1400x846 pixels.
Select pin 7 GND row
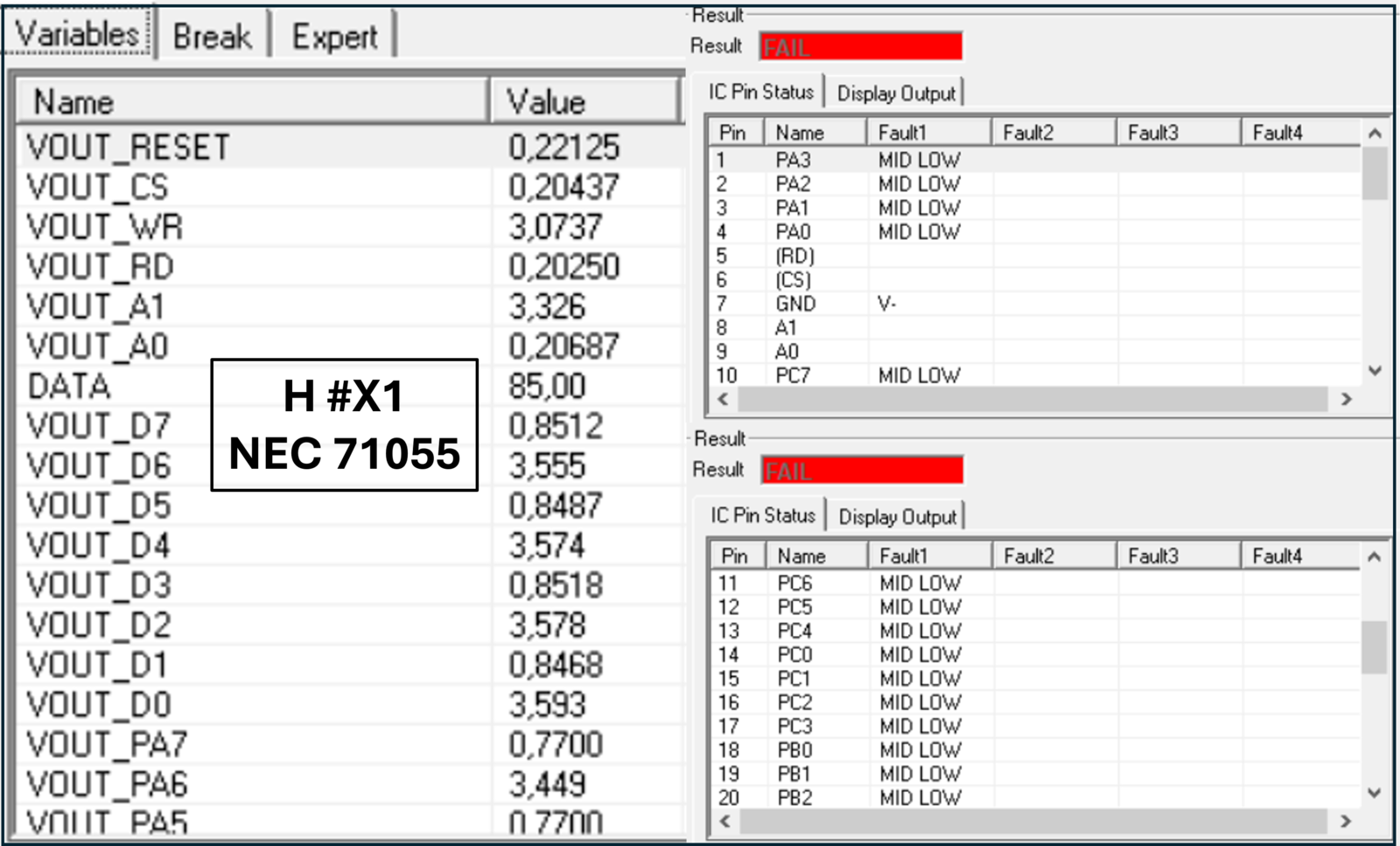1034,304
